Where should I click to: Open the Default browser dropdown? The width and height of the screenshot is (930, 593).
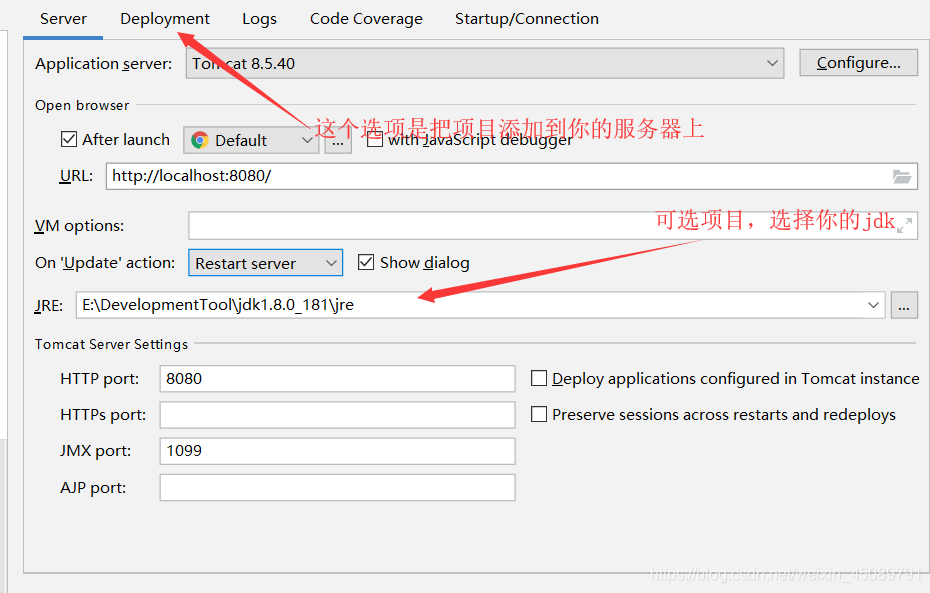(251, 140)
